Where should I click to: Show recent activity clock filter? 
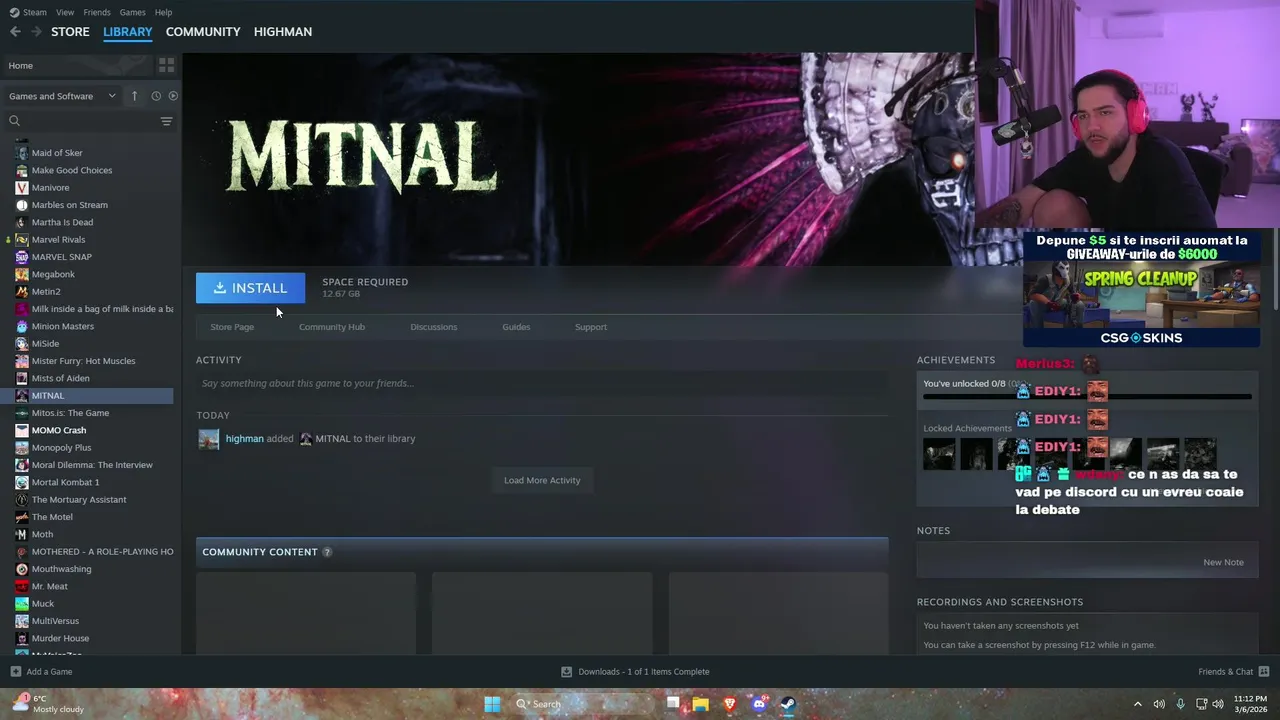click(x=156, y=96)
